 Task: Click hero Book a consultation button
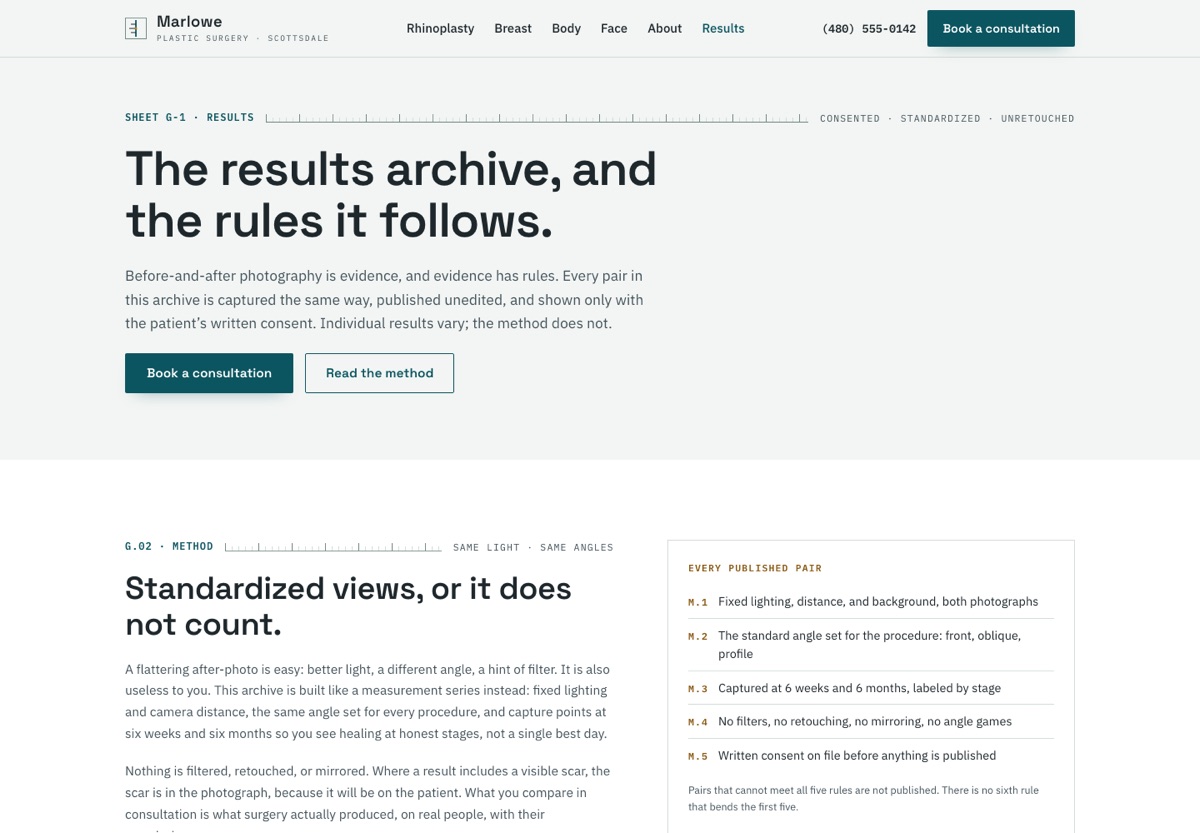click(x=209, y=373)
